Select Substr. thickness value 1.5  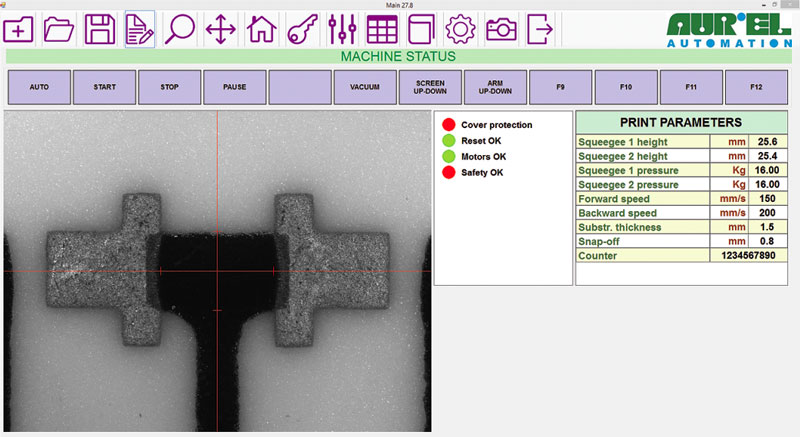(x=767, y=227)
